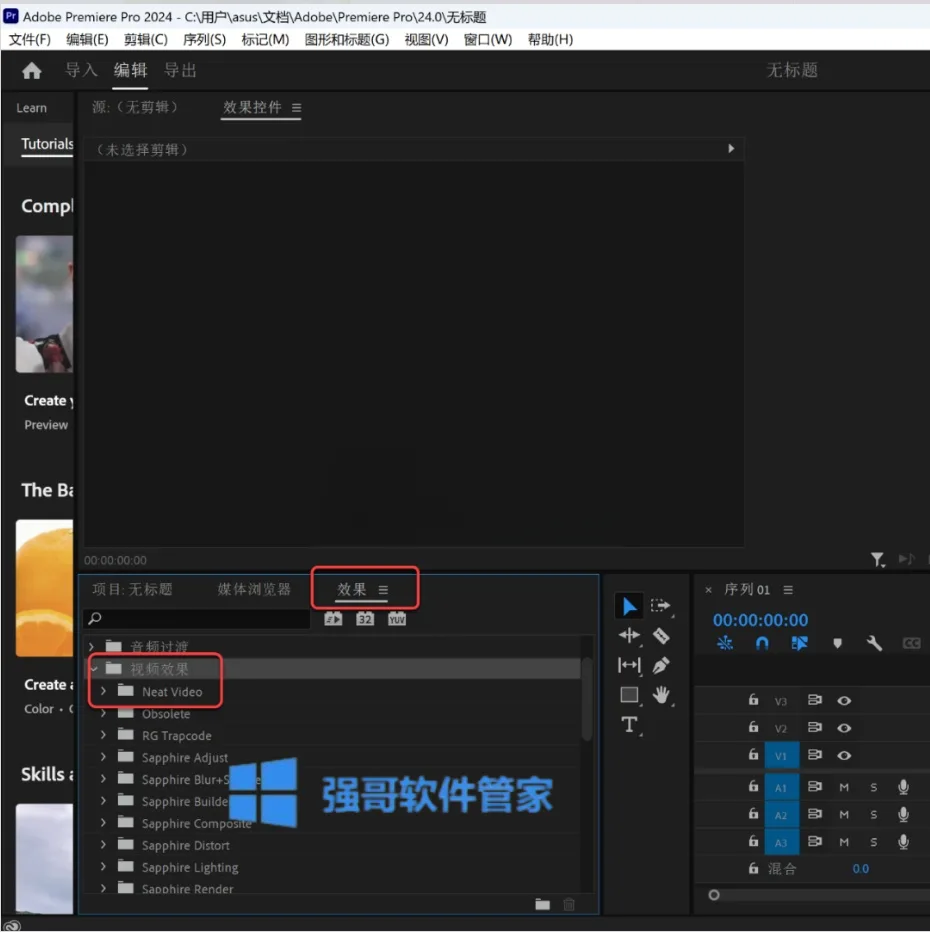Create a new custom bin in Effects
This screenshot has width=930, height=932.
543,904
